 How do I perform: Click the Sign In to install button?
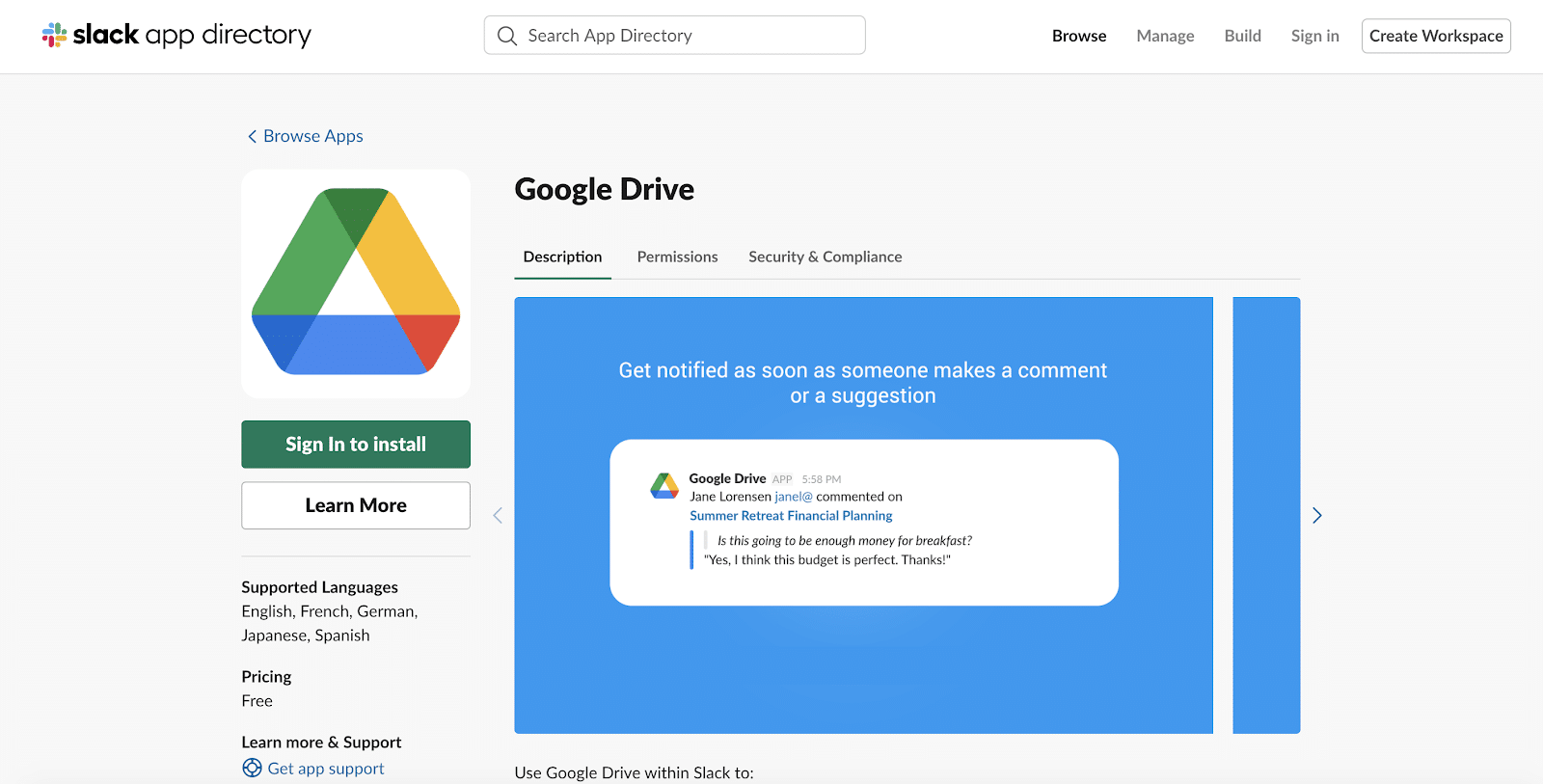(x=356, y=445)
